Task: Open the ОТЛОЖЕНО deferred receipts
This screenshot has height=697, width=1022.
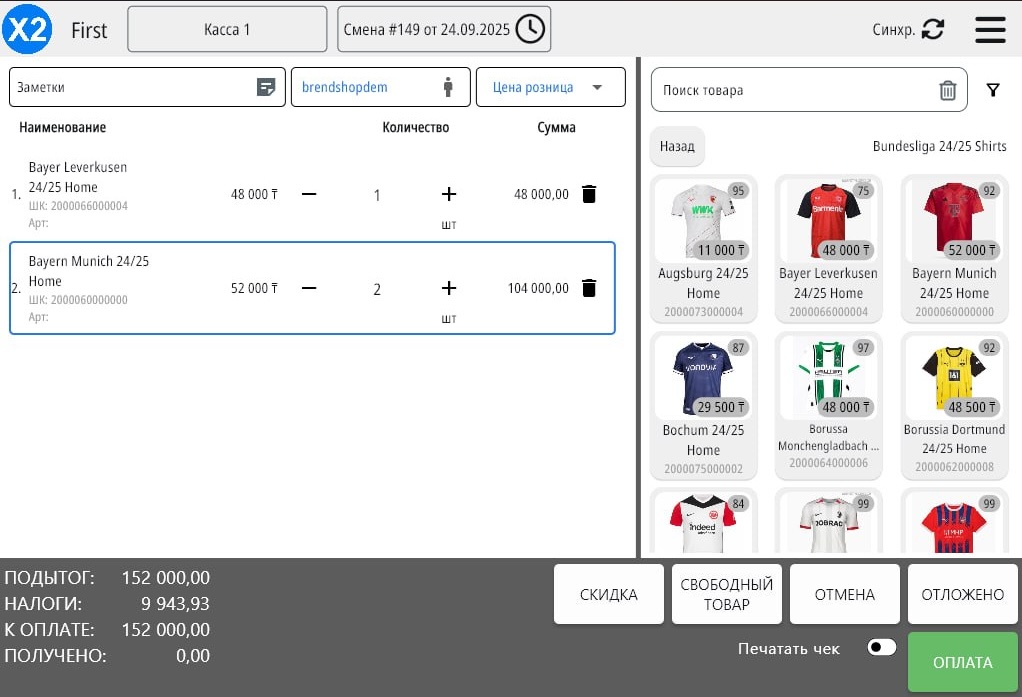Action: click(962, 594)
